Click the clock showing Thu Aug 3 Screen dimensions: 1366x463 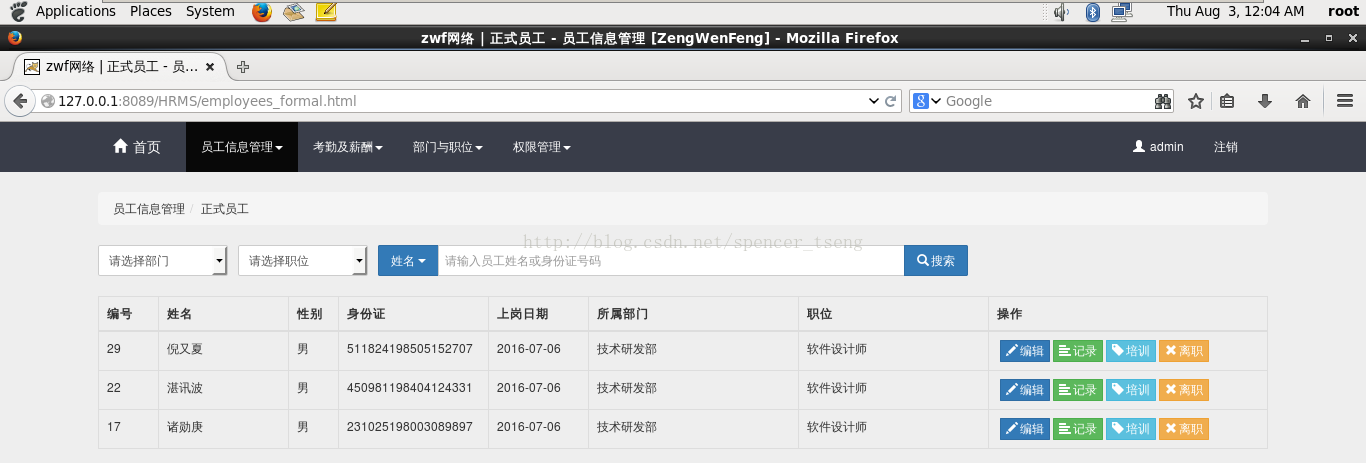(x=1235, y=12)
